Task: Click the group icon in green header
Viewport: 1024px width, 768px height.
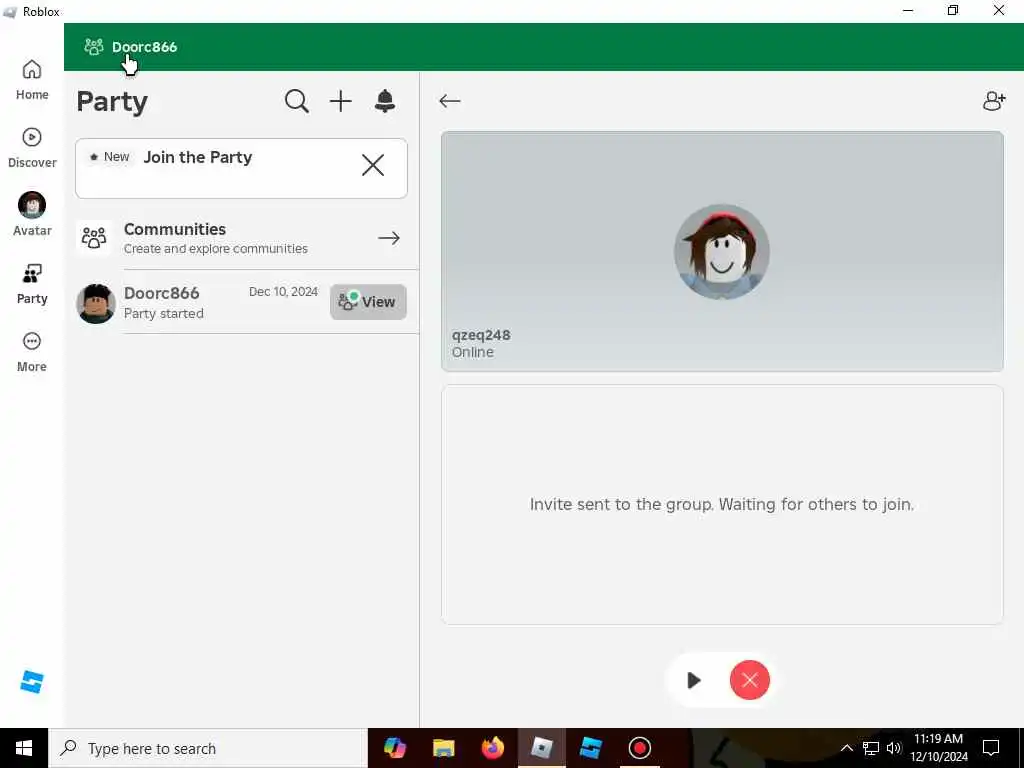Action: point(94,46)
